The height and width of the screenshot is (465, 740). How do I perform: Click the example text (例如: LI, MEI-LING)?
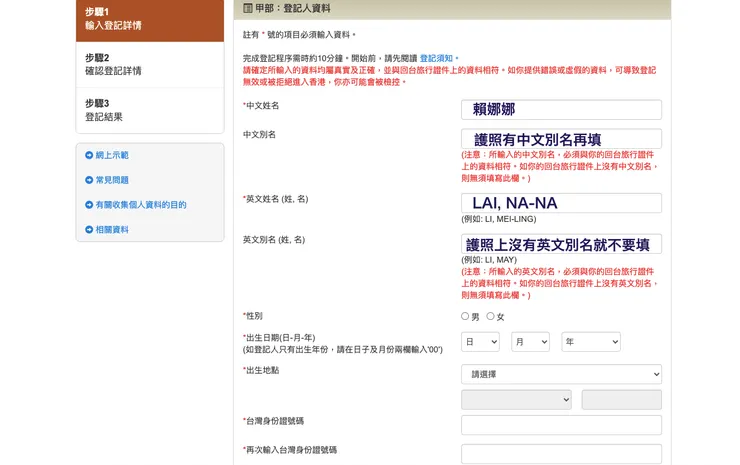[x=498, y=219]
